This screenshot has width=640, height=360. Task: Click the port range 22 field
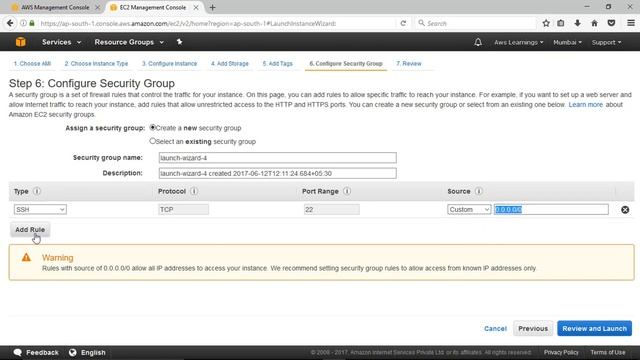[331, 209]
